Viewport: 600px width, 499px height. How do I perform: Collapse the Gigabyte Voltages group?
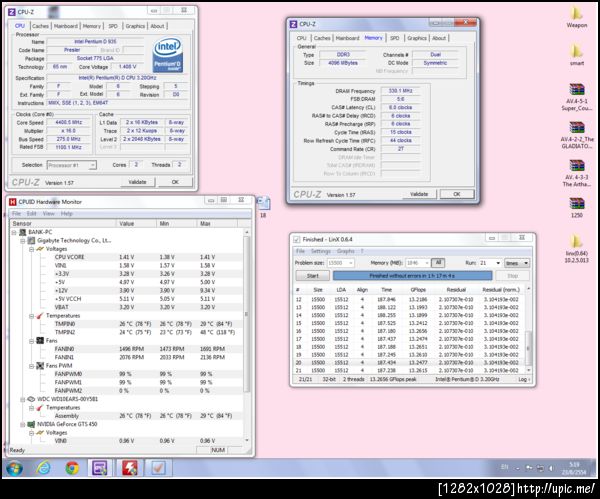point(31,249)
